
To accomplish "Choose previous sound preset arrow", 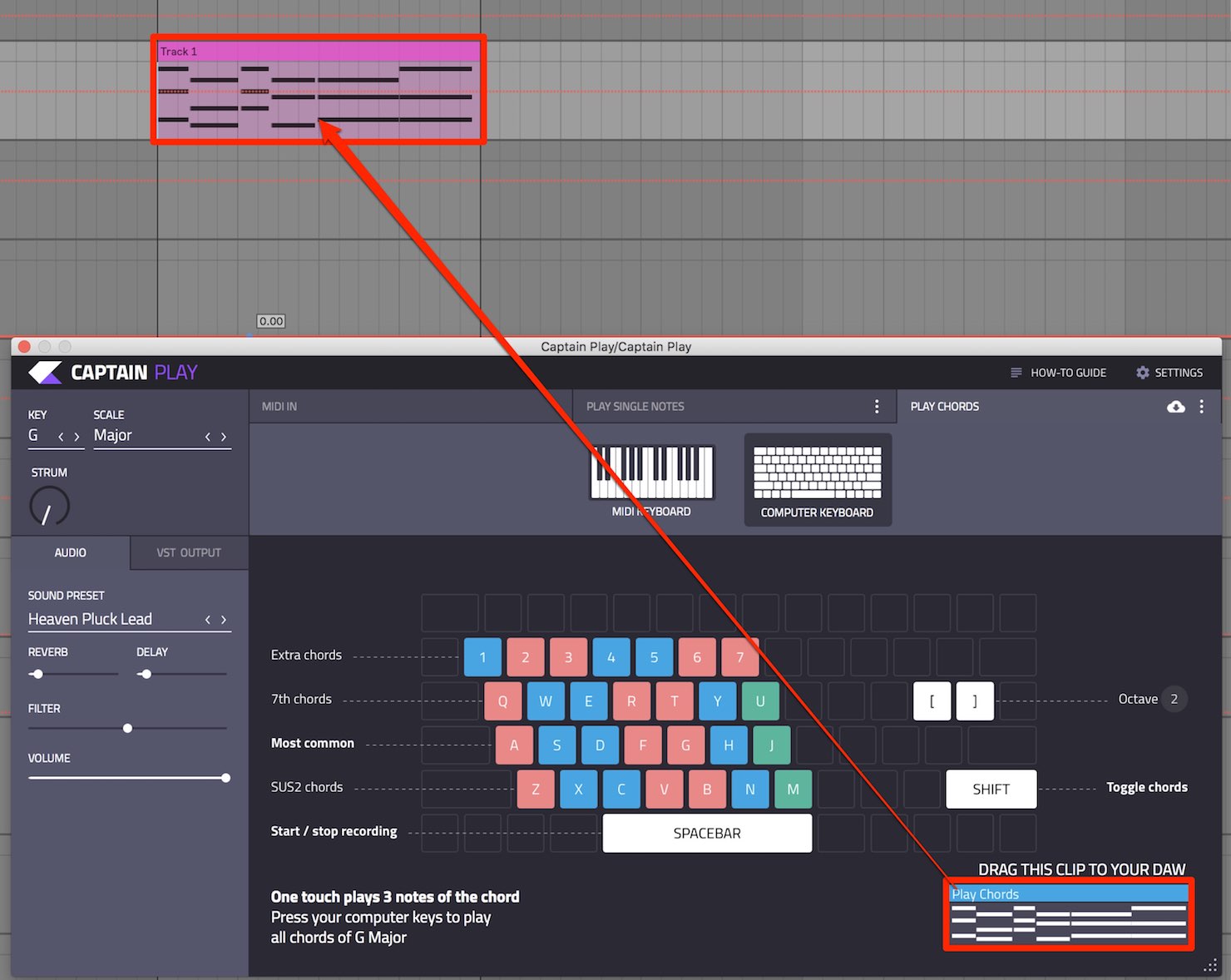I will 208,620.
